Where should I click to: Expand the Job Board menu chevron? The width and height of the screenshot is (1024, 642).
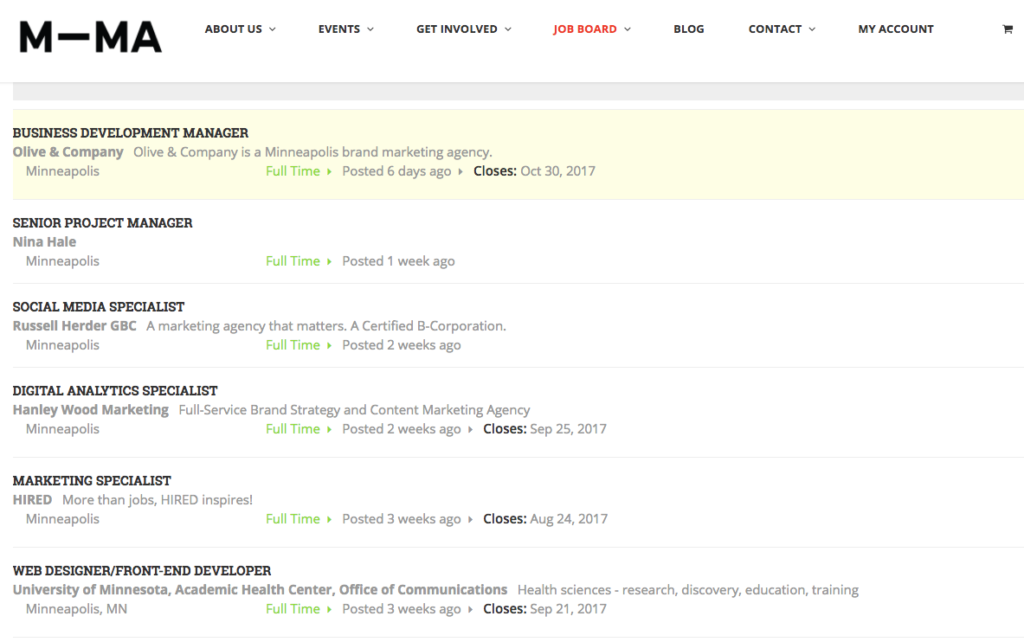click(628, 29)
